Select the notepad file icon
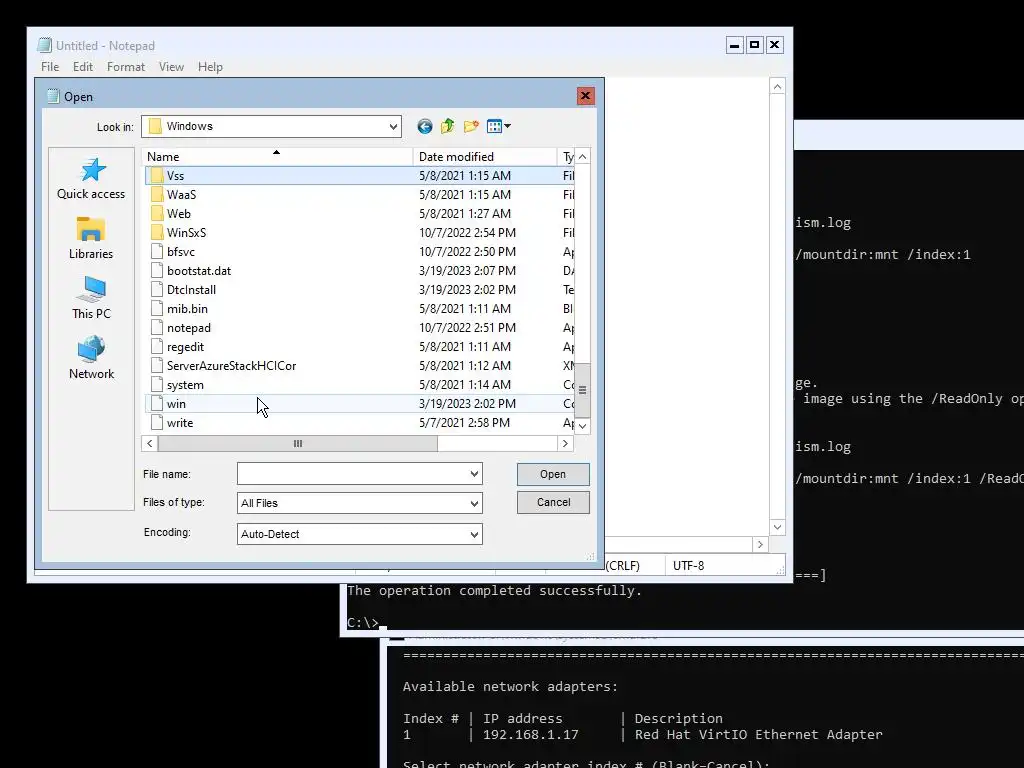The image size is (1024, 768). [x=156, y=328]
